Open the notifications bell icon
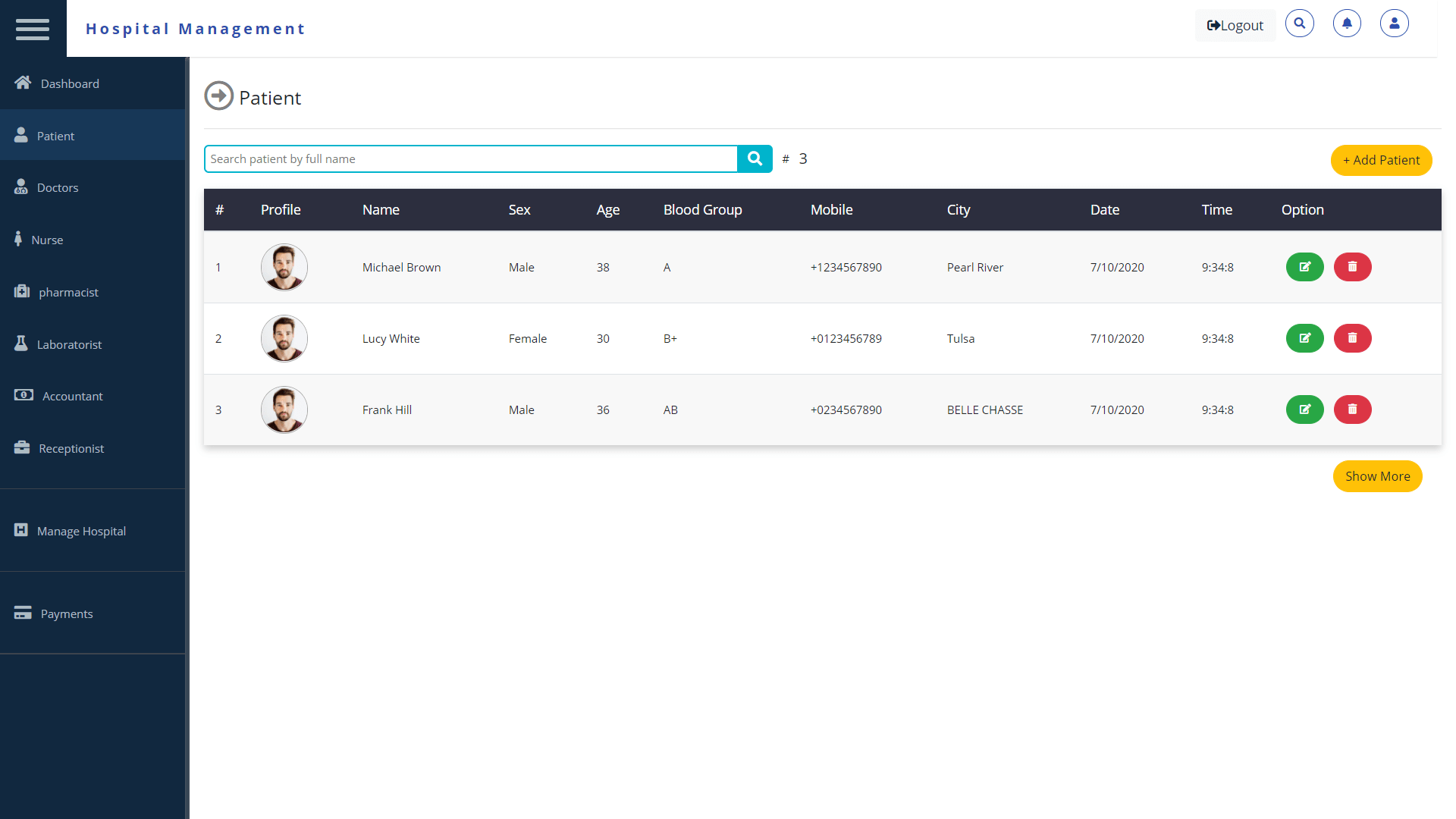 pyautogui.click(x=1347, y=23)
